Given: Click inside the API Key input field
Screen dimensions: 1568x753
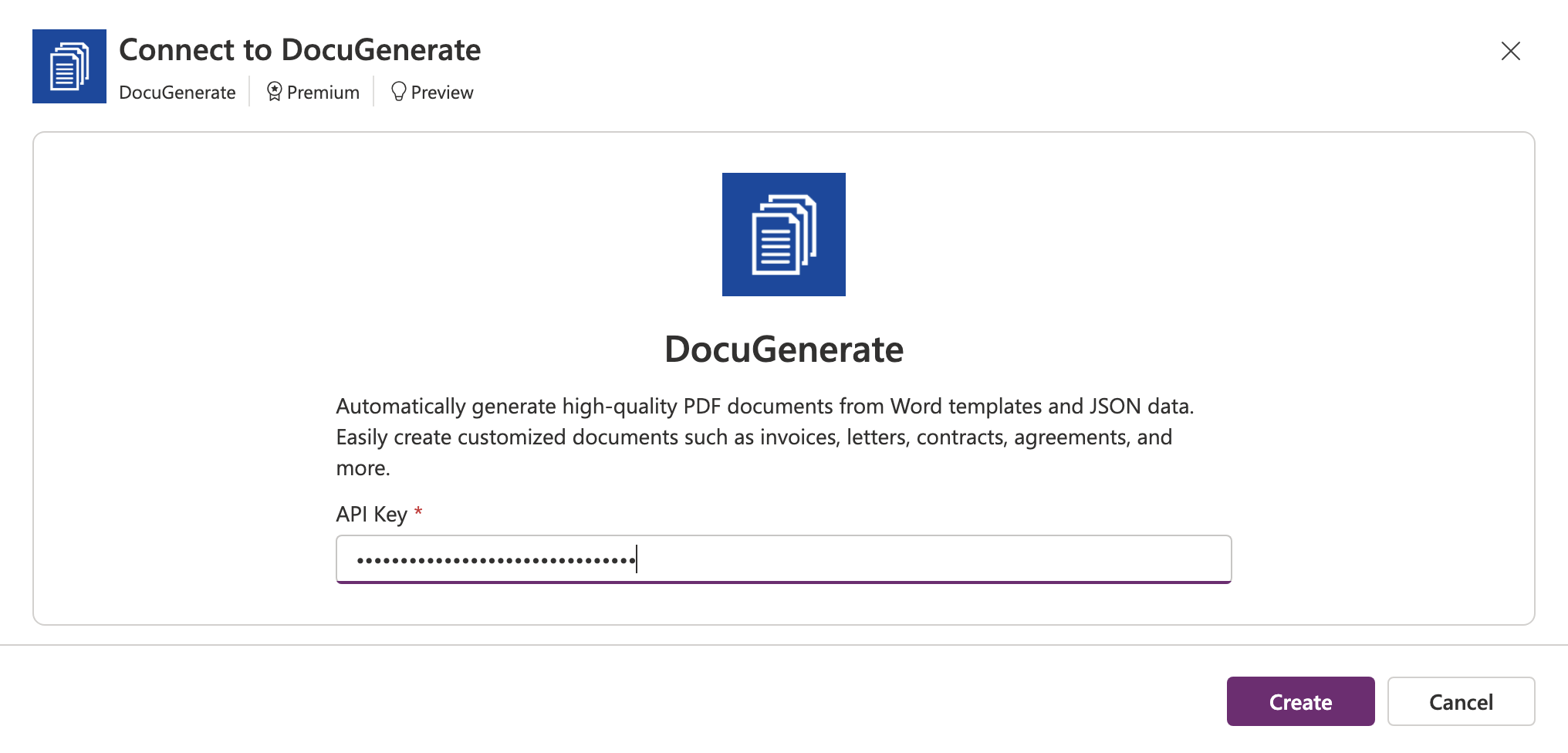Looking at the screenshot, I should 783,559.
